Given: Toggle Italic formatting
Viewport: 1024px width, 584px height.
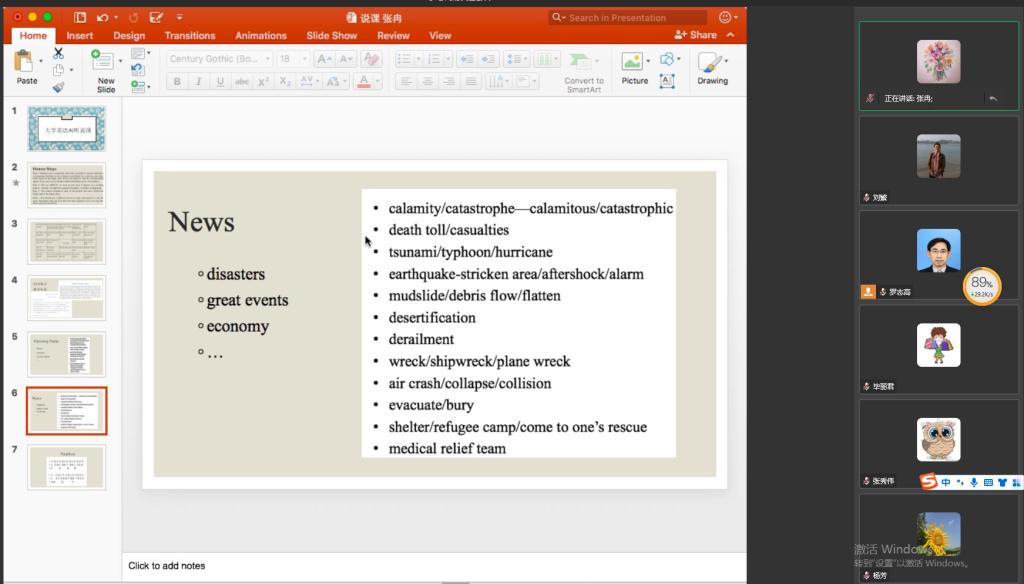Looking at the screenshot, I should point(198,81).
